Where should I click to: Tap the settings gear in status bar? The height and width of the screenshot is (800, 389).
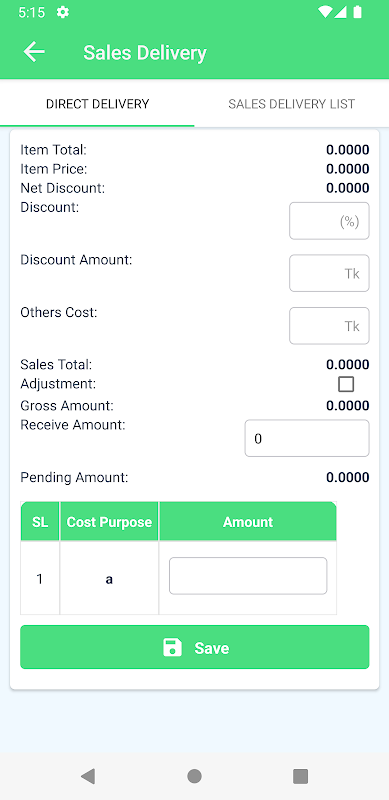(63, 12)
